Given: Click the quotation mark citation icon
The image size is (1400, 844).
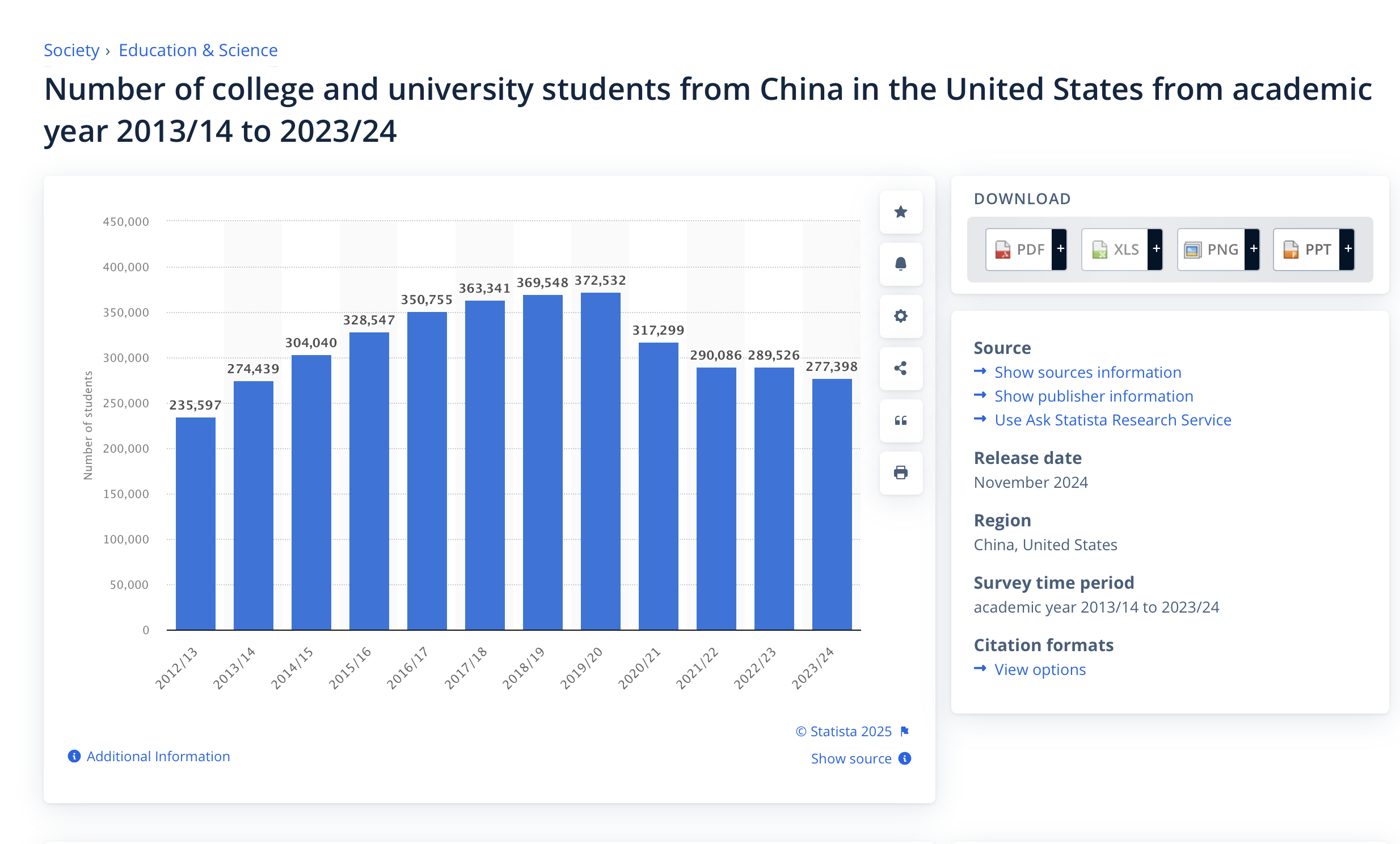Looking at the screenshot, I should (901, 421).
